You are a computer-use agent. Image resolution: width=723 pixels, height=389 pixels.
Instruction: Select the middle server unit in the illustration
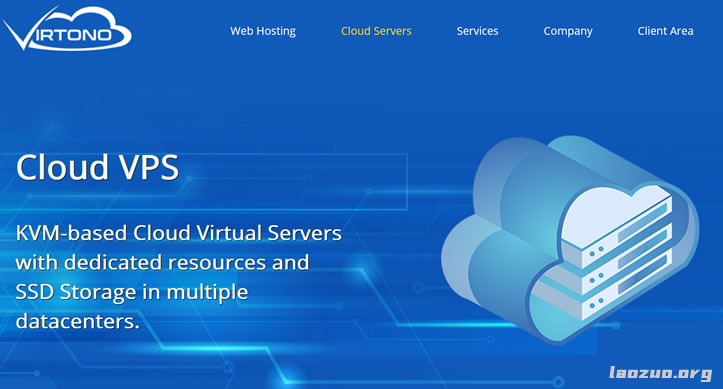618,265
